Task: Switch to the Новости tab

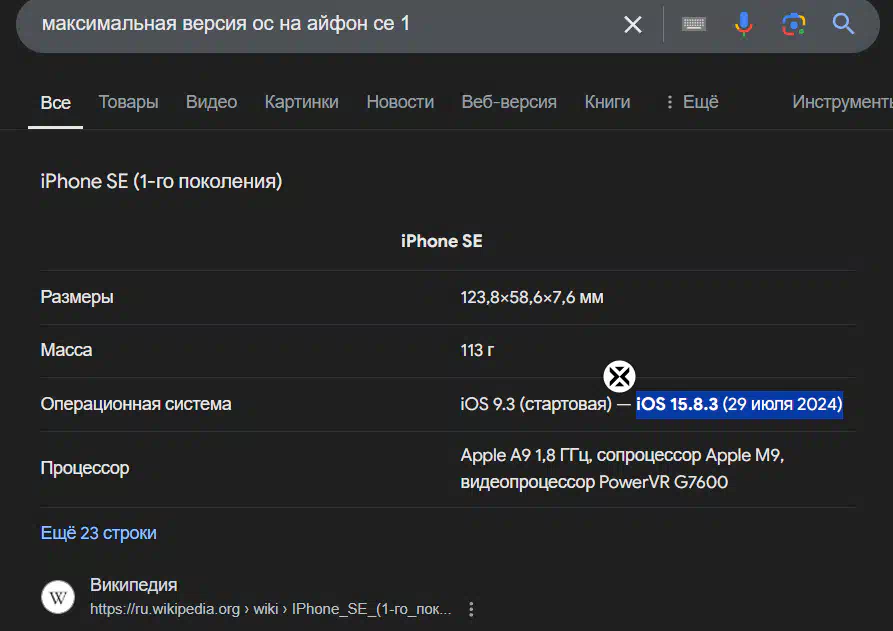Action: [400, 102]
